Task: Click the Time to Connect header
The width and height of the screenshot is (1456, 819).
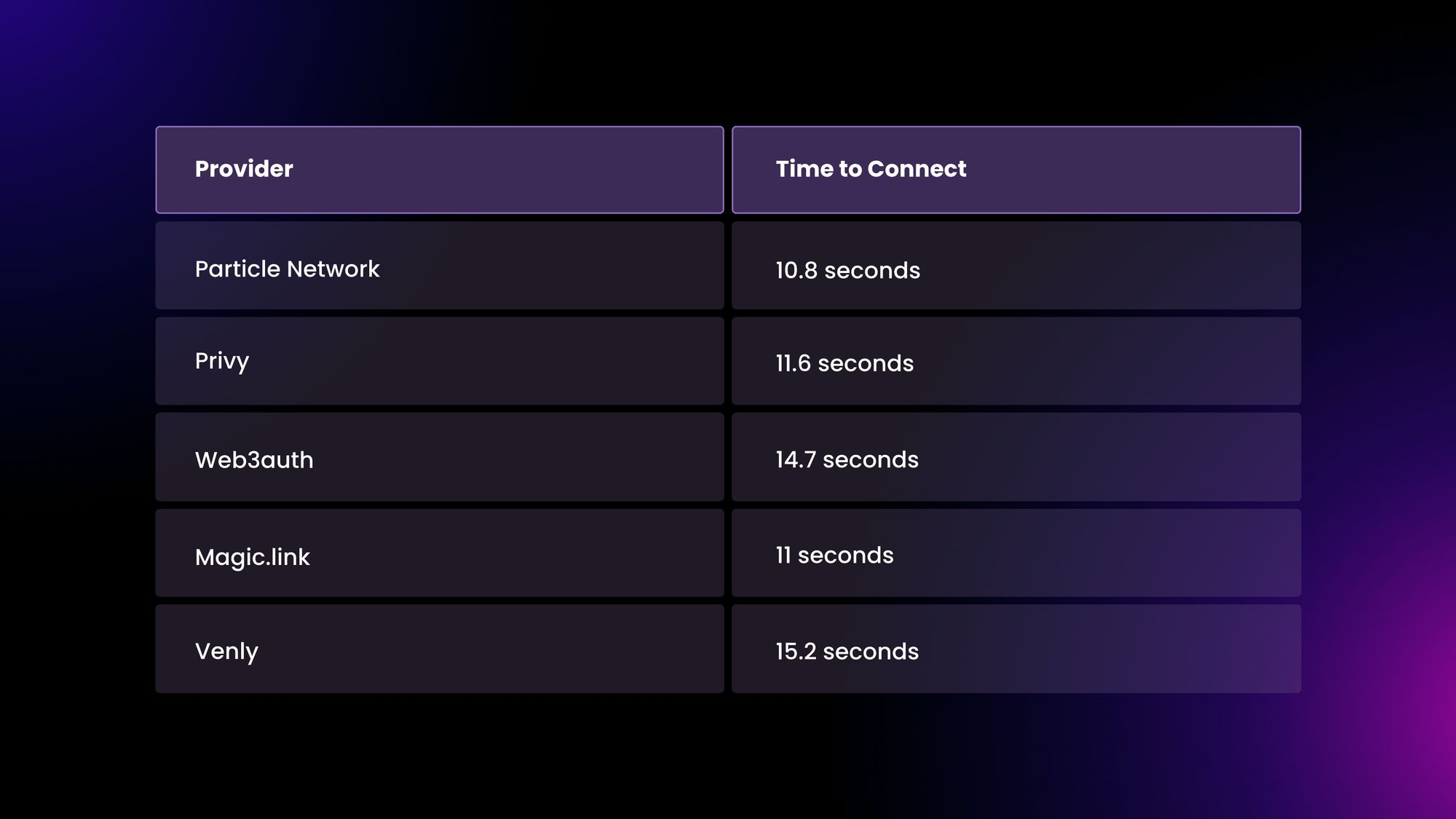Action: click(1016, 170)
